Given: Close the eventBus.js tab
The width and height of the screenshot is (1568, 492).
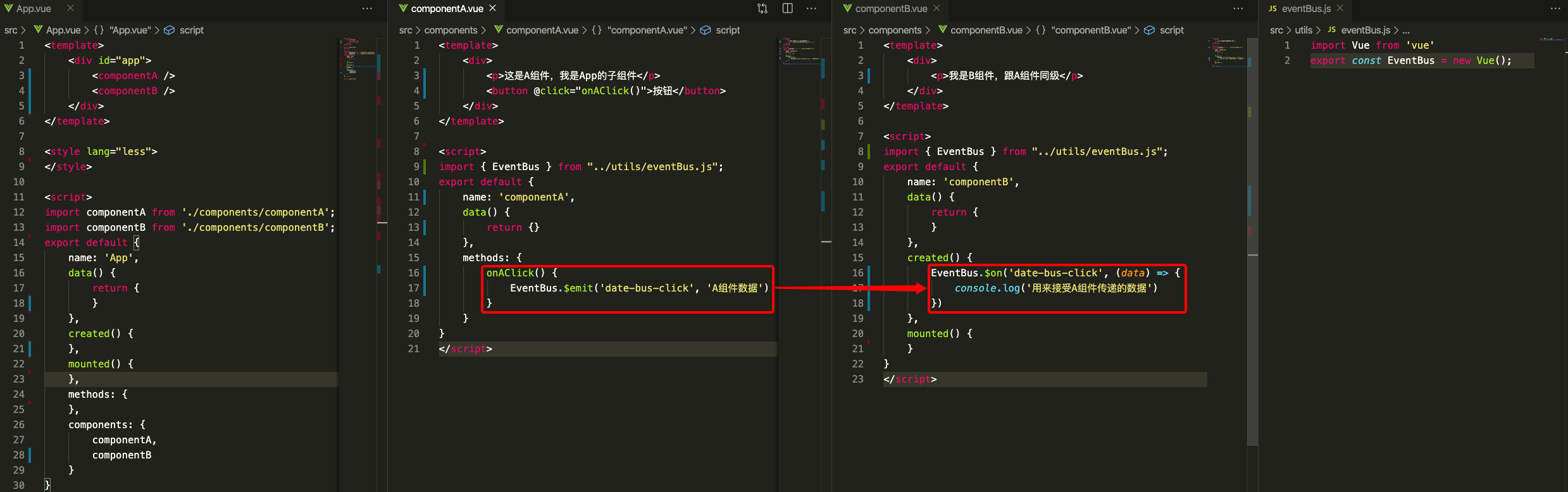Looking at the screenshot, I should point(1340,8).
